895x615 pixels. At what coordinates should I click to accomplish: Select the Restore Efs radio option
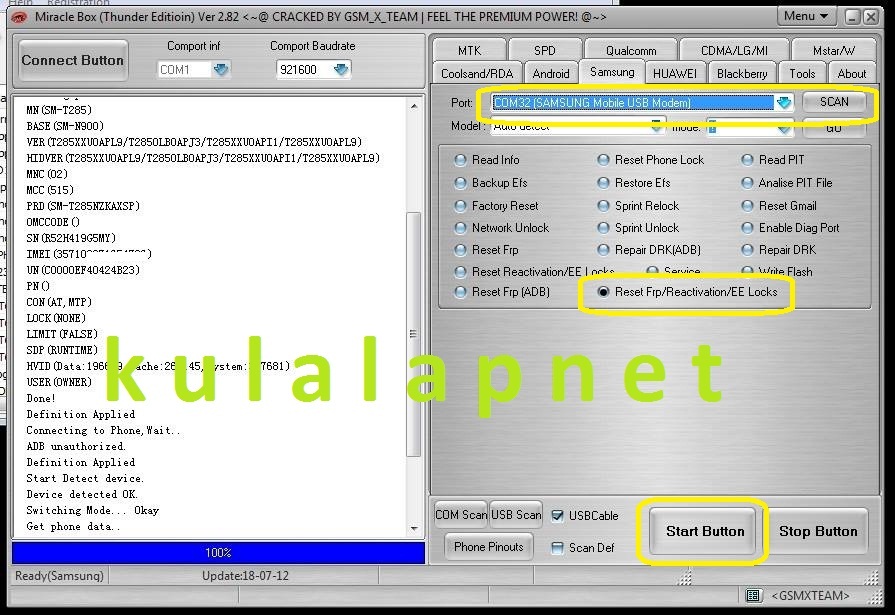click(603, 183)
